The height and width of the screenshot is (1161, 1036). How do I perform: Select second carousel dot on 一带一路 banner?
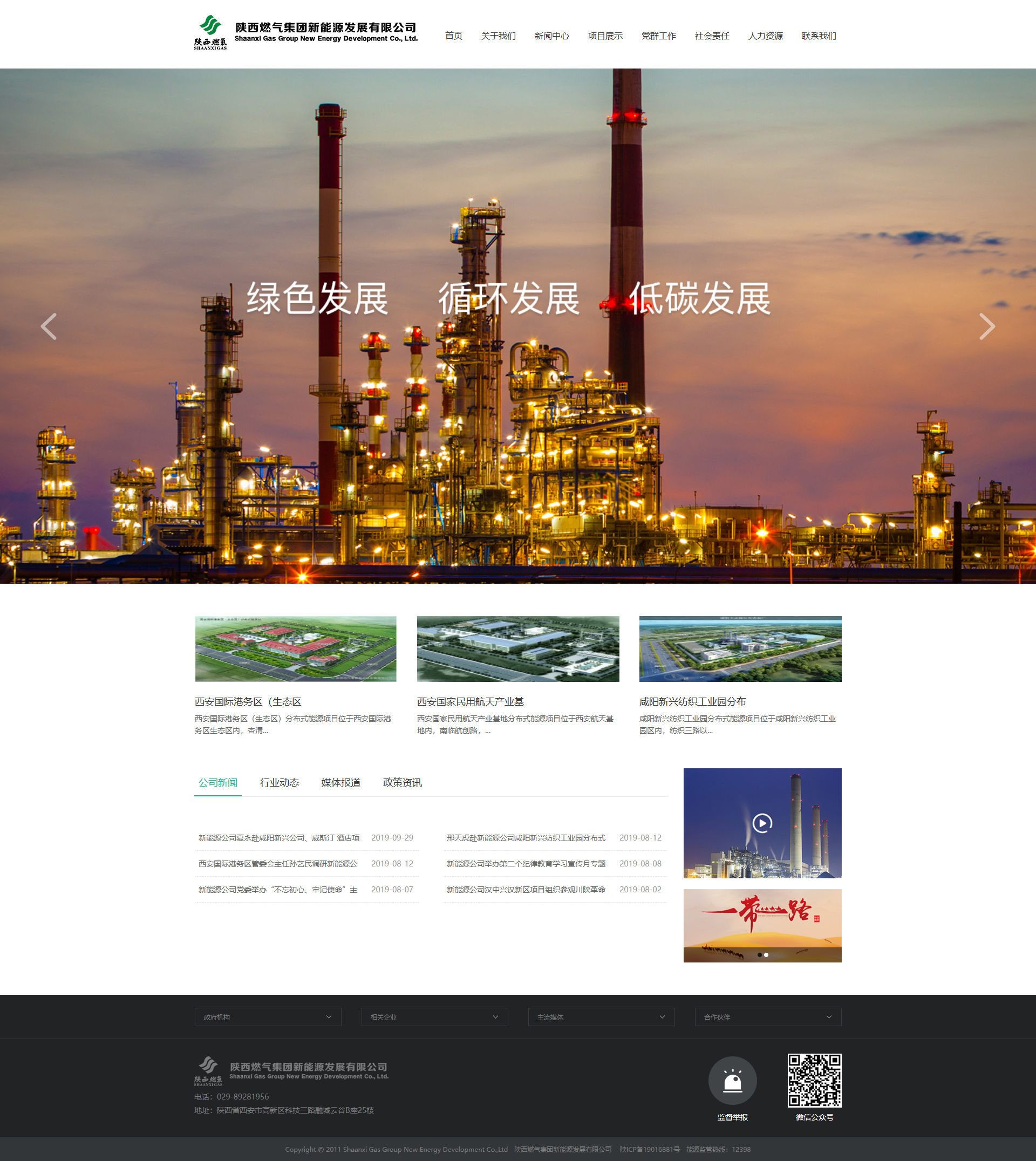pos(766,955)
